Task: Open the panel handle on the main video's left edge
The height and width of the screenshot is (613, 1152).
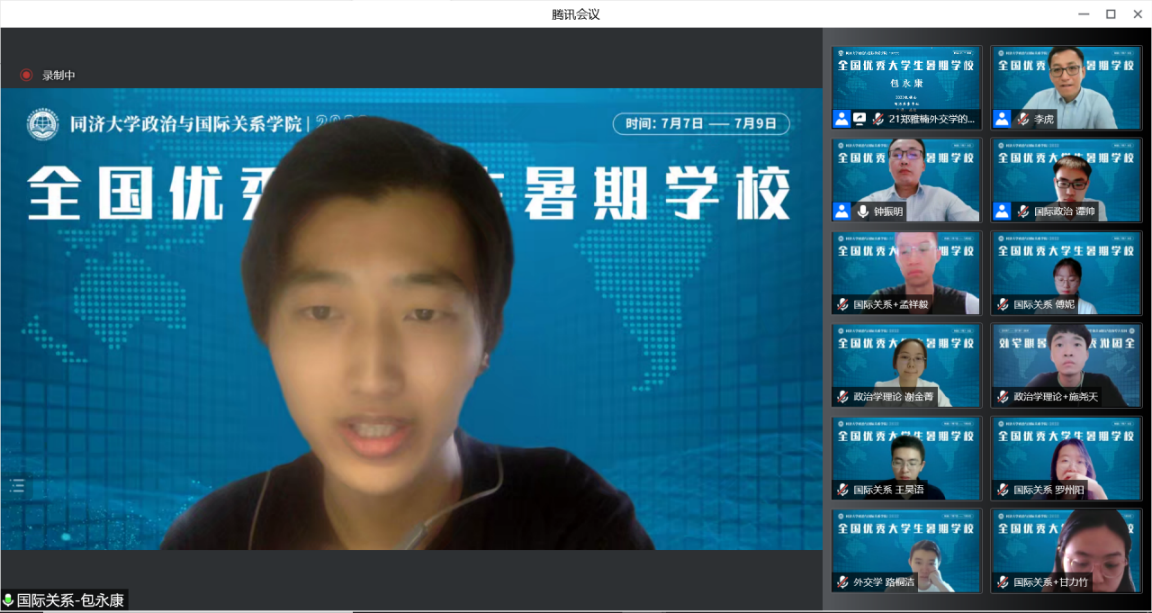Action: (x=17, y=486)
